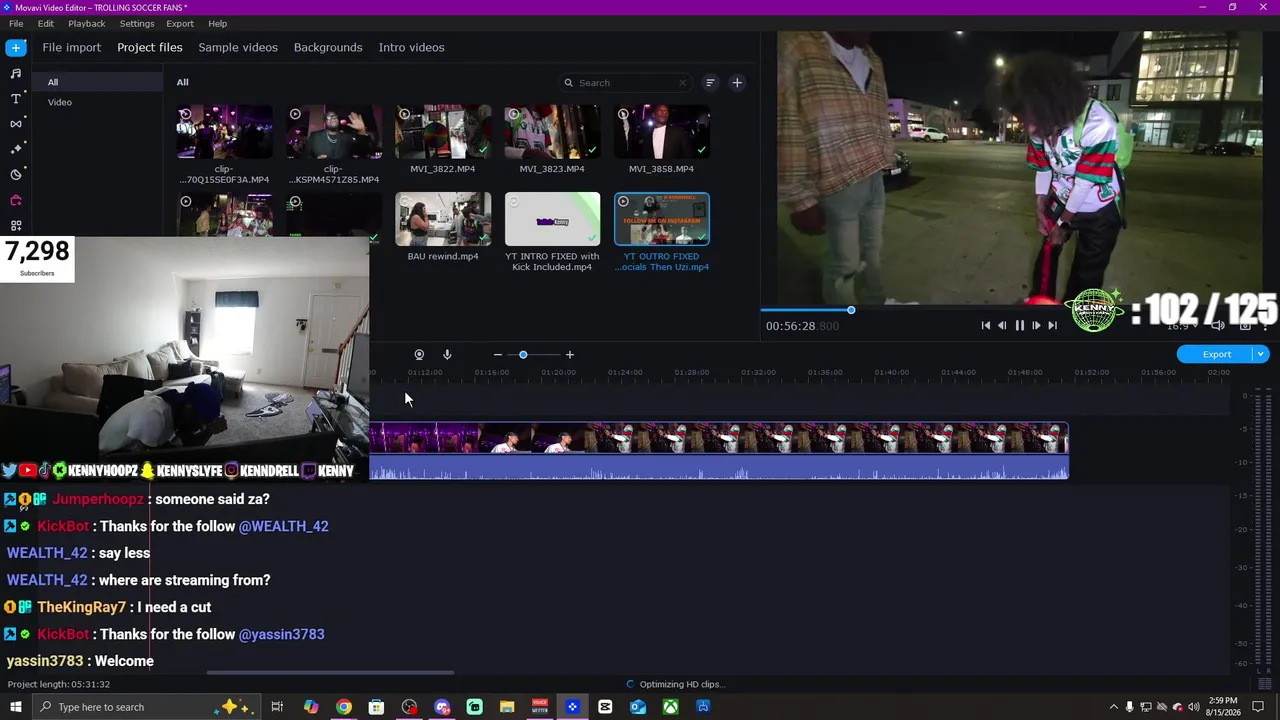
Task: Click the horizontal timeline scrollbar
Action: [x=330, y=673]
